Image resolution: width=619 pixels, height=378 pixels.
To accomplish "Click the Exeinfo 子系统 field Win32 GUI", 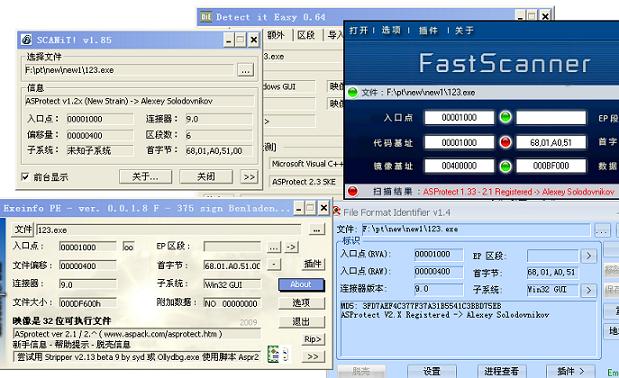I will click(232, 284).
